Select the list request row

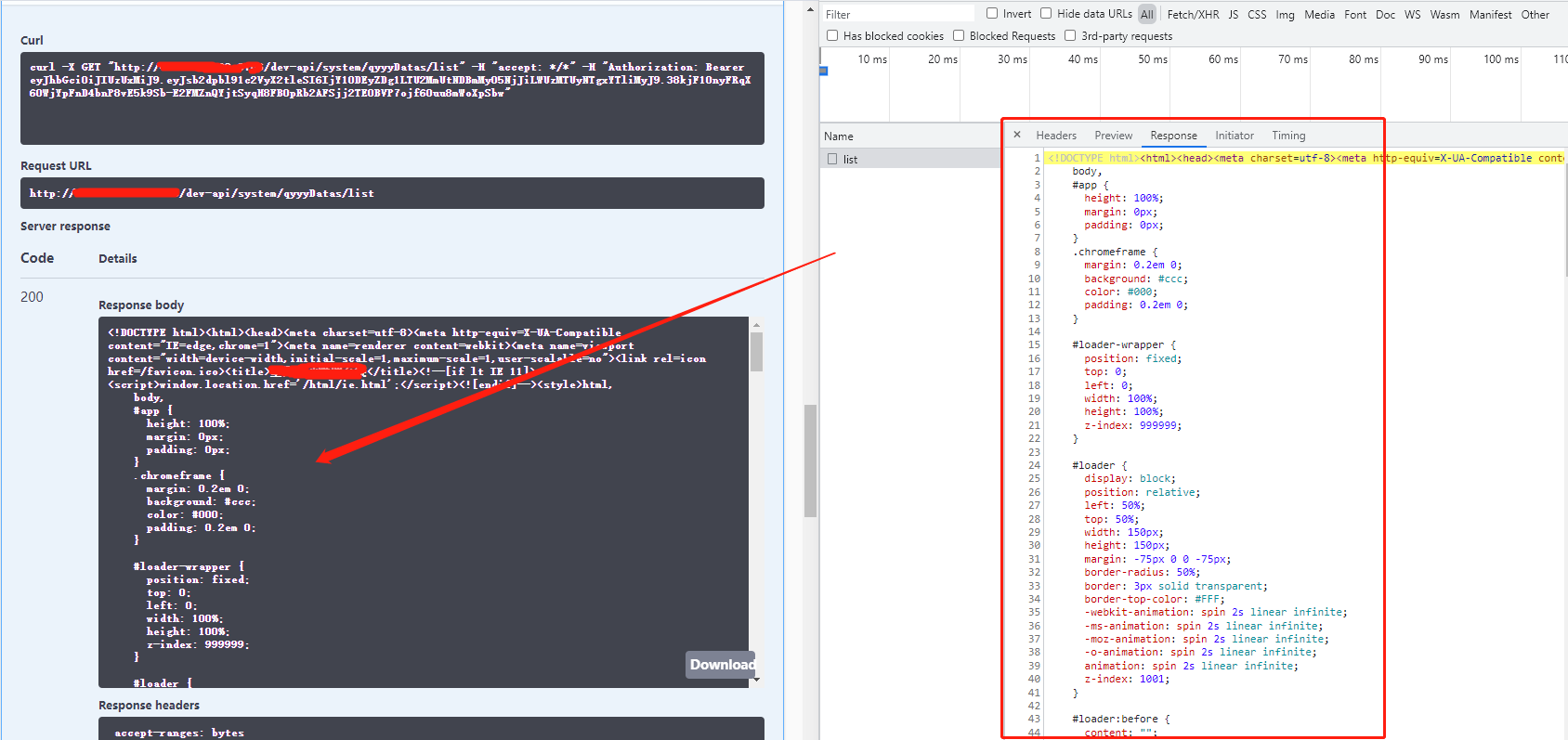[910, 159]
